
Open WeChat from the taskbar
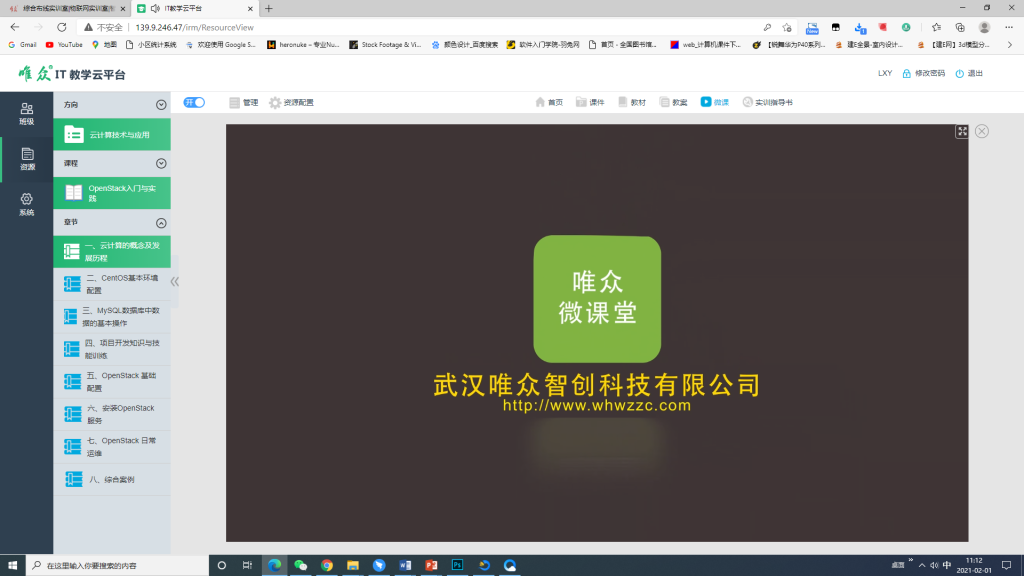[x=300, y=566]
